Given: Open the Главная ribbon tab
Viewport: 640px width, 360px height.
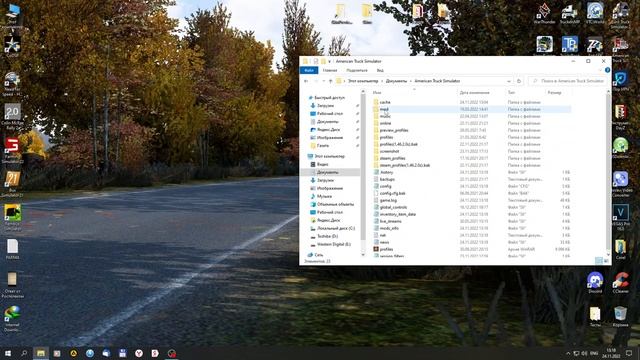Looking at the screenshot, I should (x=330, y=70).
